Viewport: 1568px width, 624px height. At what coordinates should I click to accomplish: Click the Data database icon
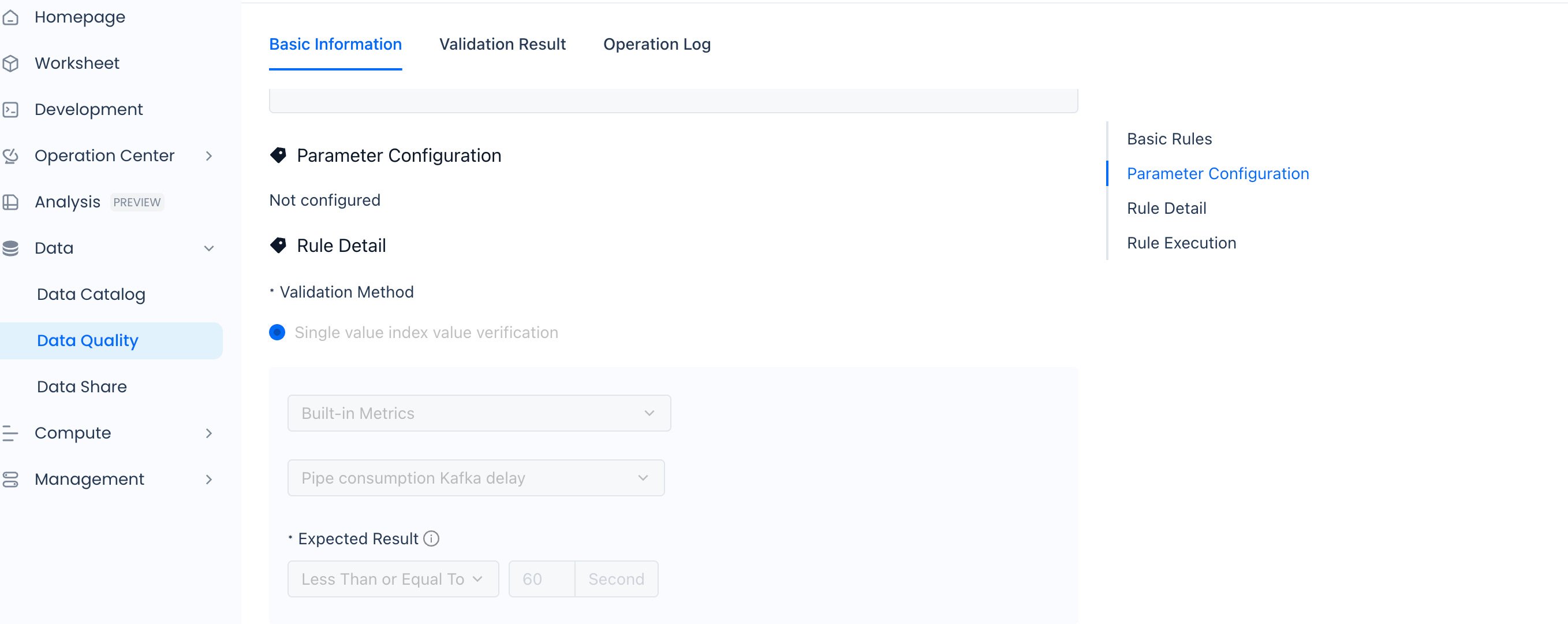pyautogui.click(x=10, y=248)
